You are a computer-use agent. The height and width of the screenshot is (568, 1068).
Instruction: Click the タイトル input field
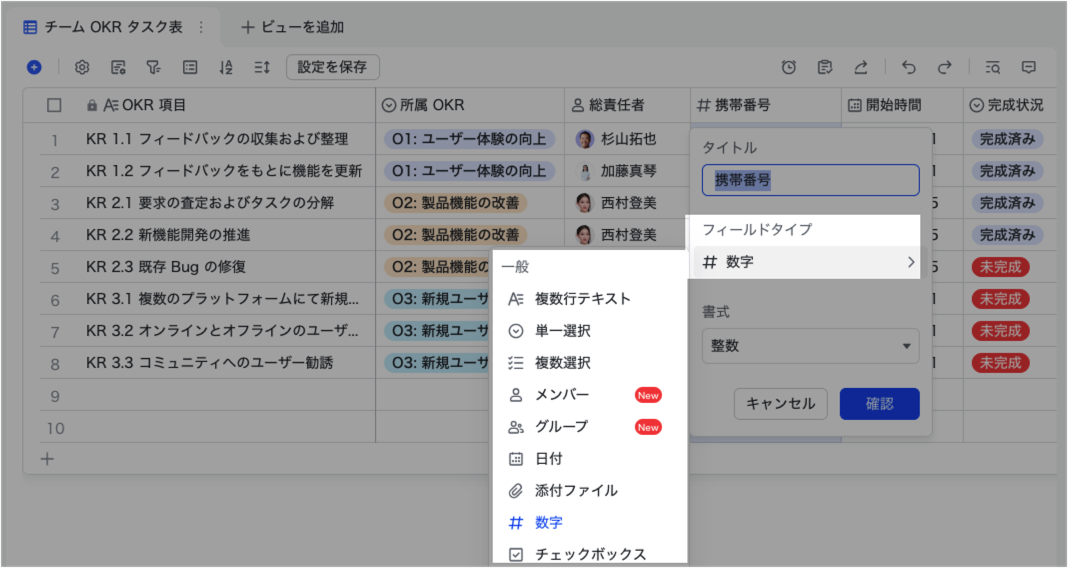click(811, 180)
